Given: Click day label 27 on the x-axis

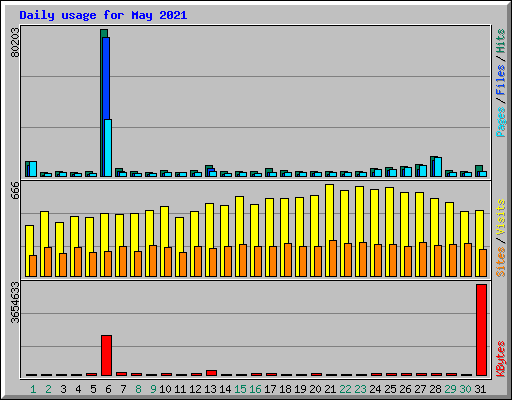Looking at the screenshot, I should tap(420, 389).
